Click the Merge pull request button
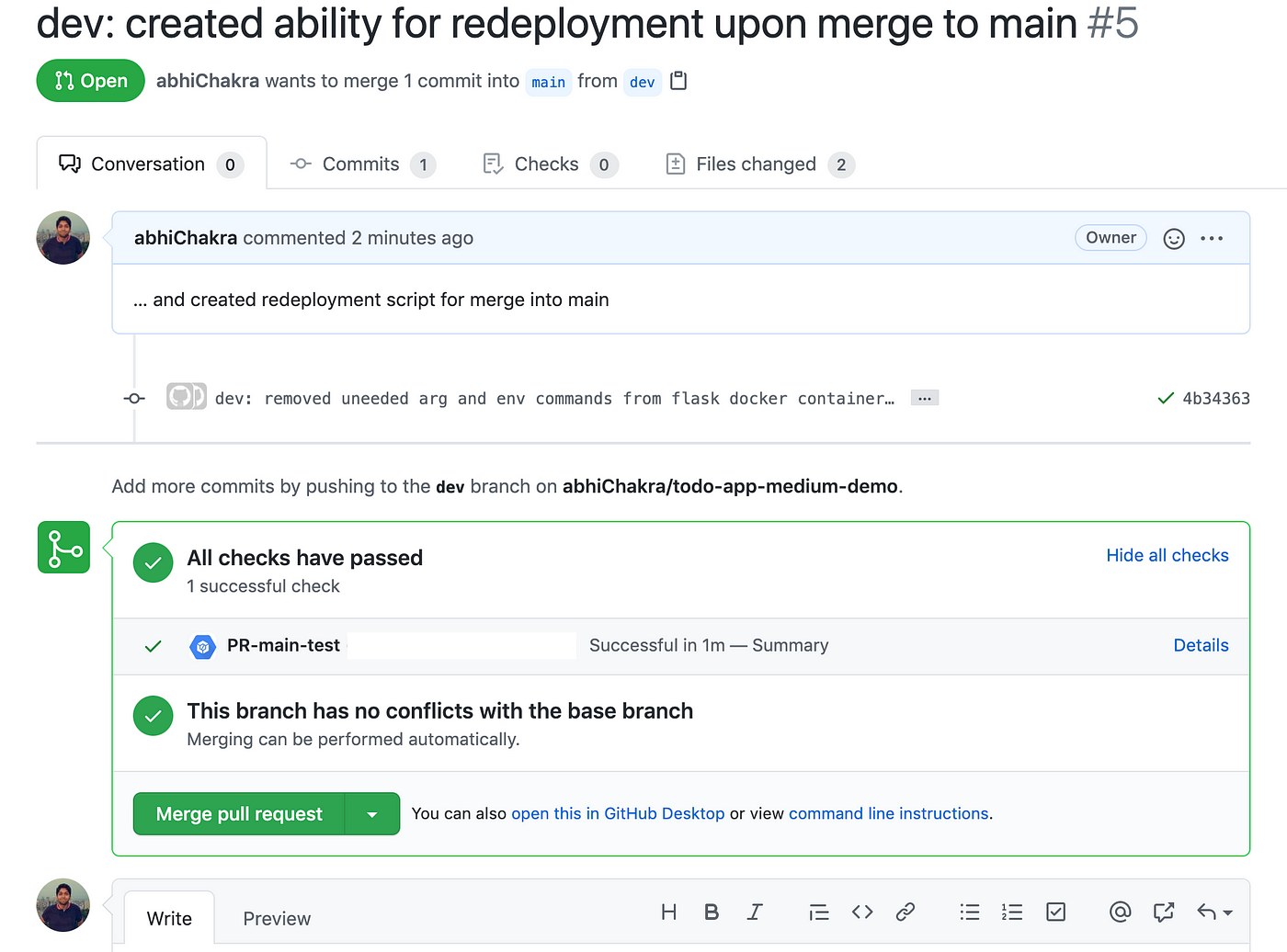Viewport: 1287px width, 952px height. click(239, 814)
